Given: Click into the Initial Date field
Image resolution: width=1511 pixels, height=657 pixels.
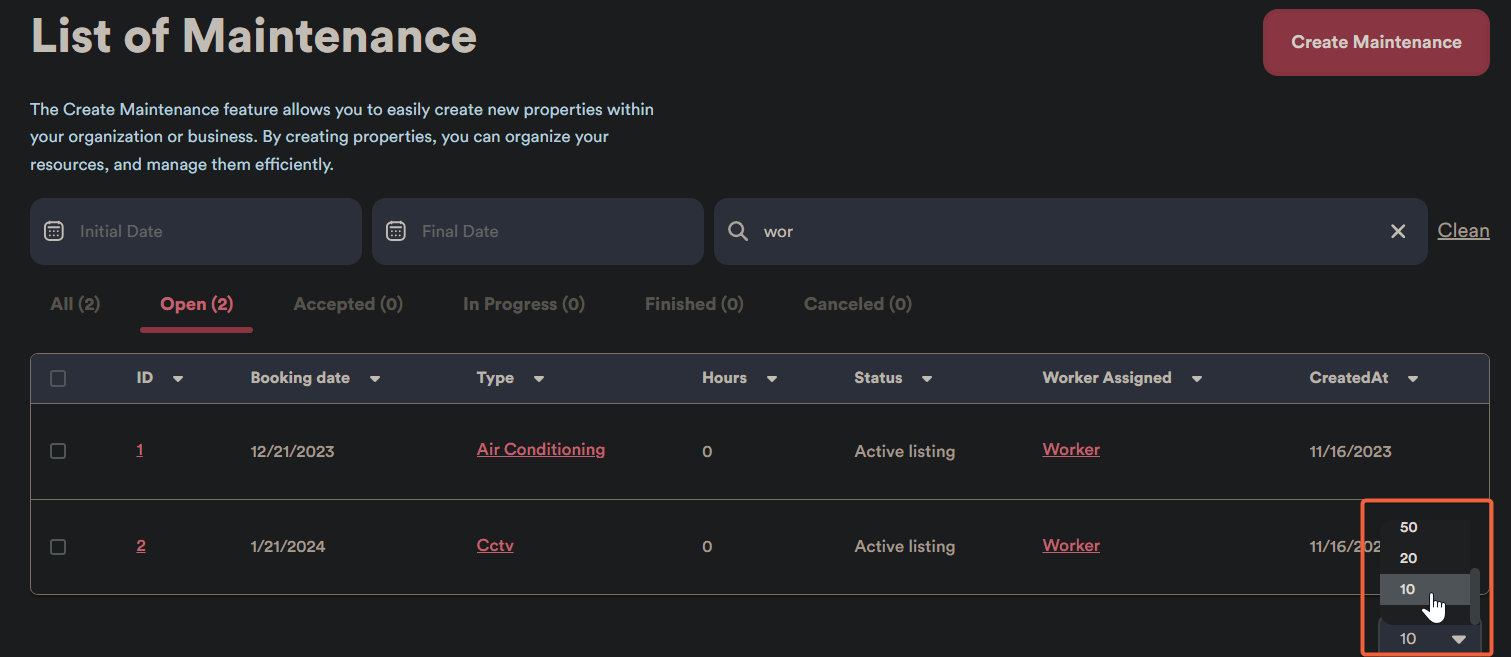Looking at the screenshot, I should pos(210,231).
